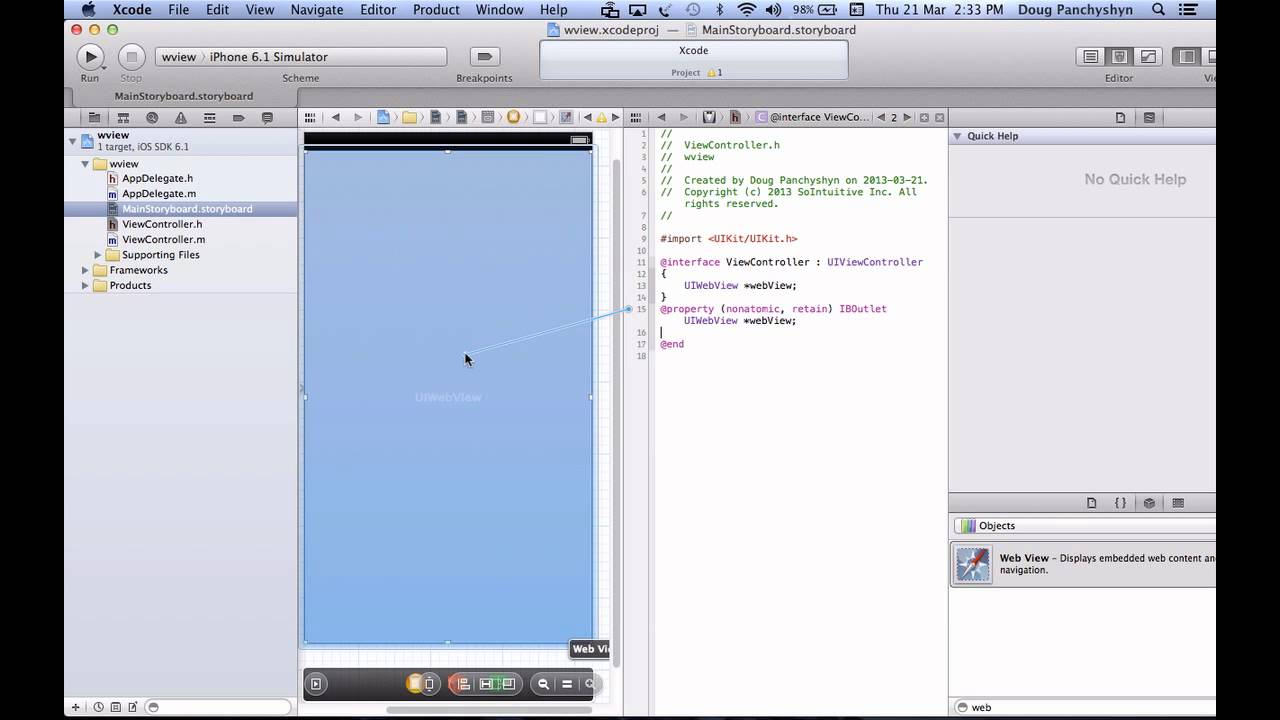Open Spotlight search in menu bar
Screen dimensions: 1280x720
click(x=1159, y=10)
